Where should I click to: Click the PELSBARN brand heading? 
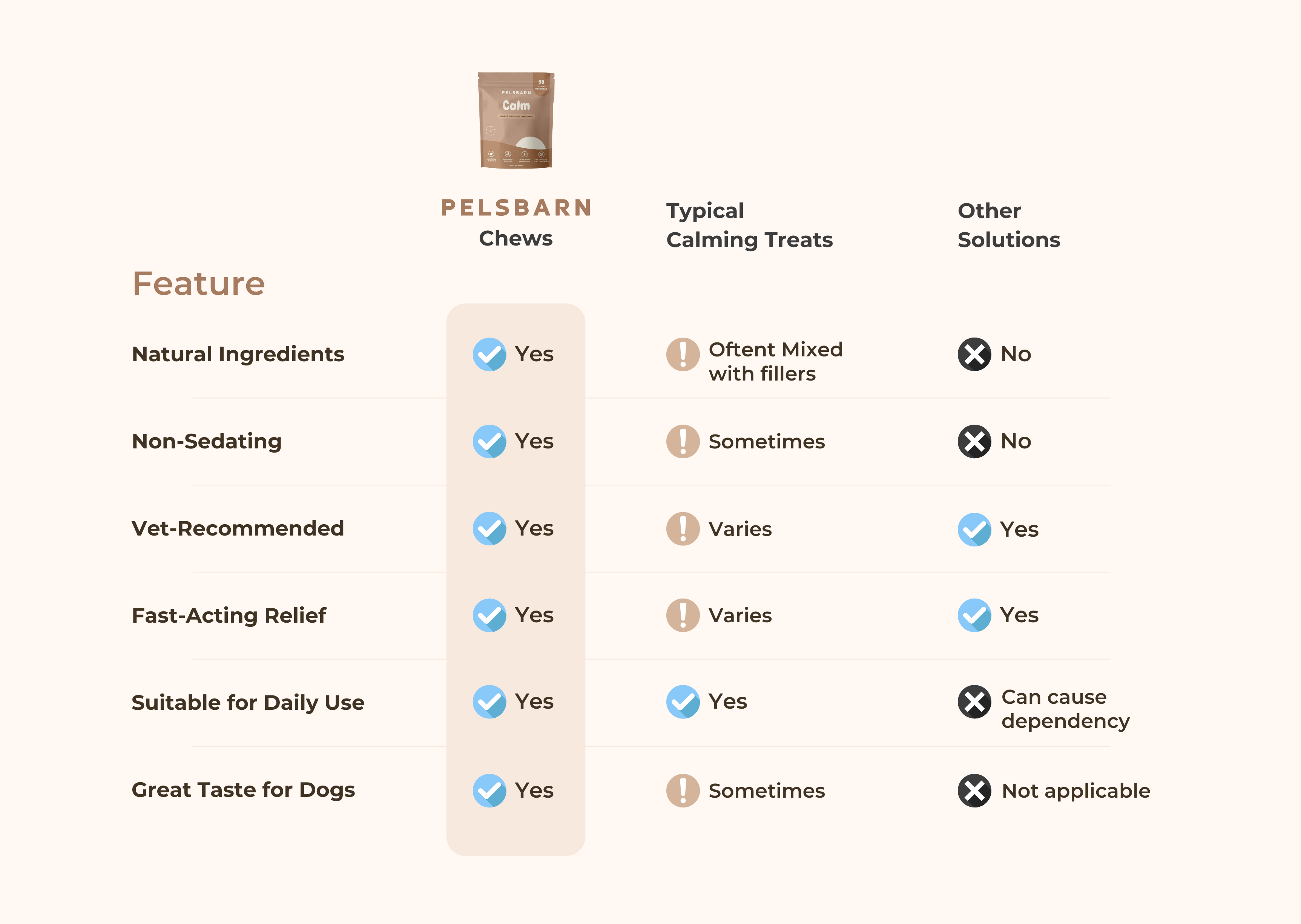(x=517, y=208)
